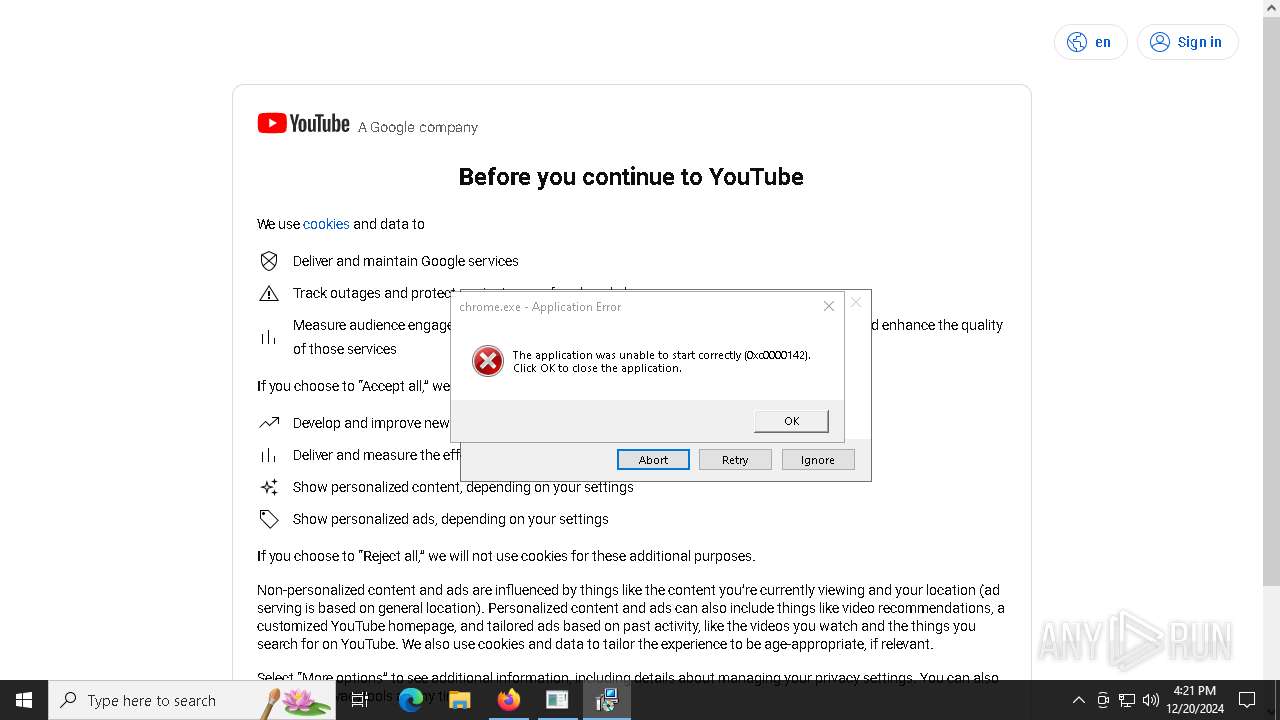Click warning triangle icon beside Track outages
The width and height of the screenshot is (1280, 720).
click(x=269, y=293)
